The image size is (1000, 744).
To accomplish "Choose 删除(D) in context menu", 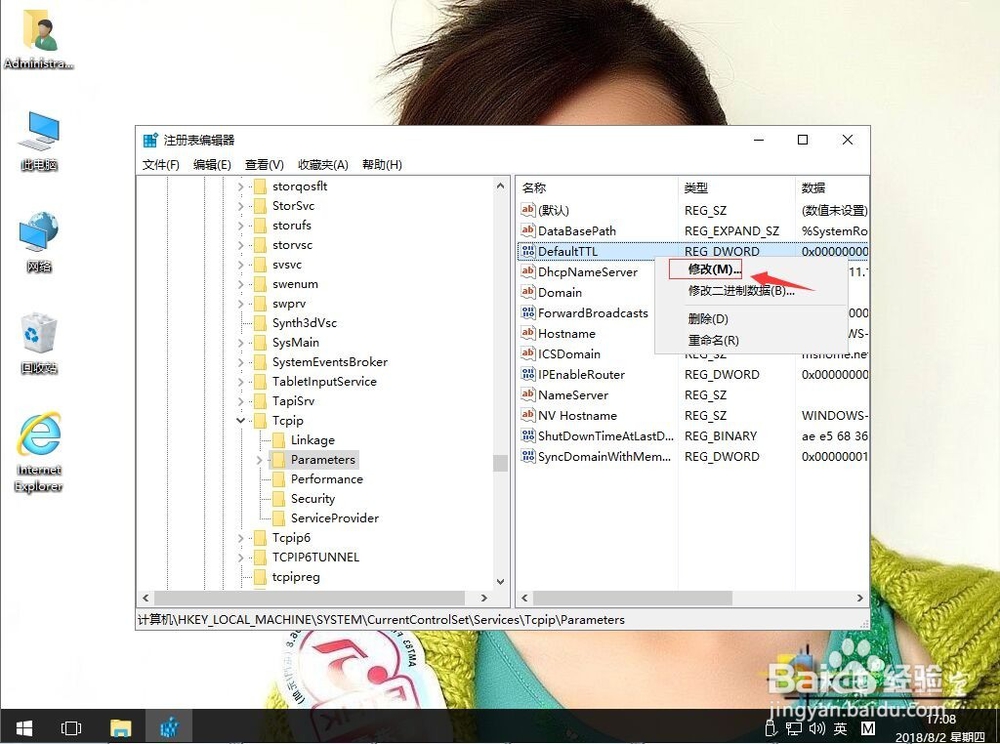I will point(708,319).
